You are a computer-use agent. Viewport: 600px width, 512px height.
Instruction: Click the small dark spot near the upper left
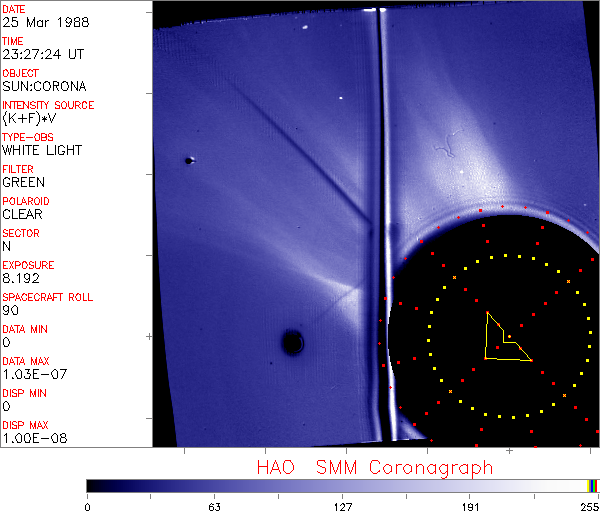pyautogui.click(x=189, y=159)
